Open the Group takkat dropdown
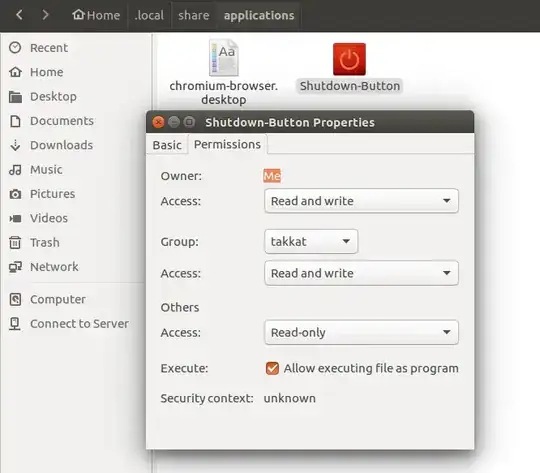 (311, 241)
